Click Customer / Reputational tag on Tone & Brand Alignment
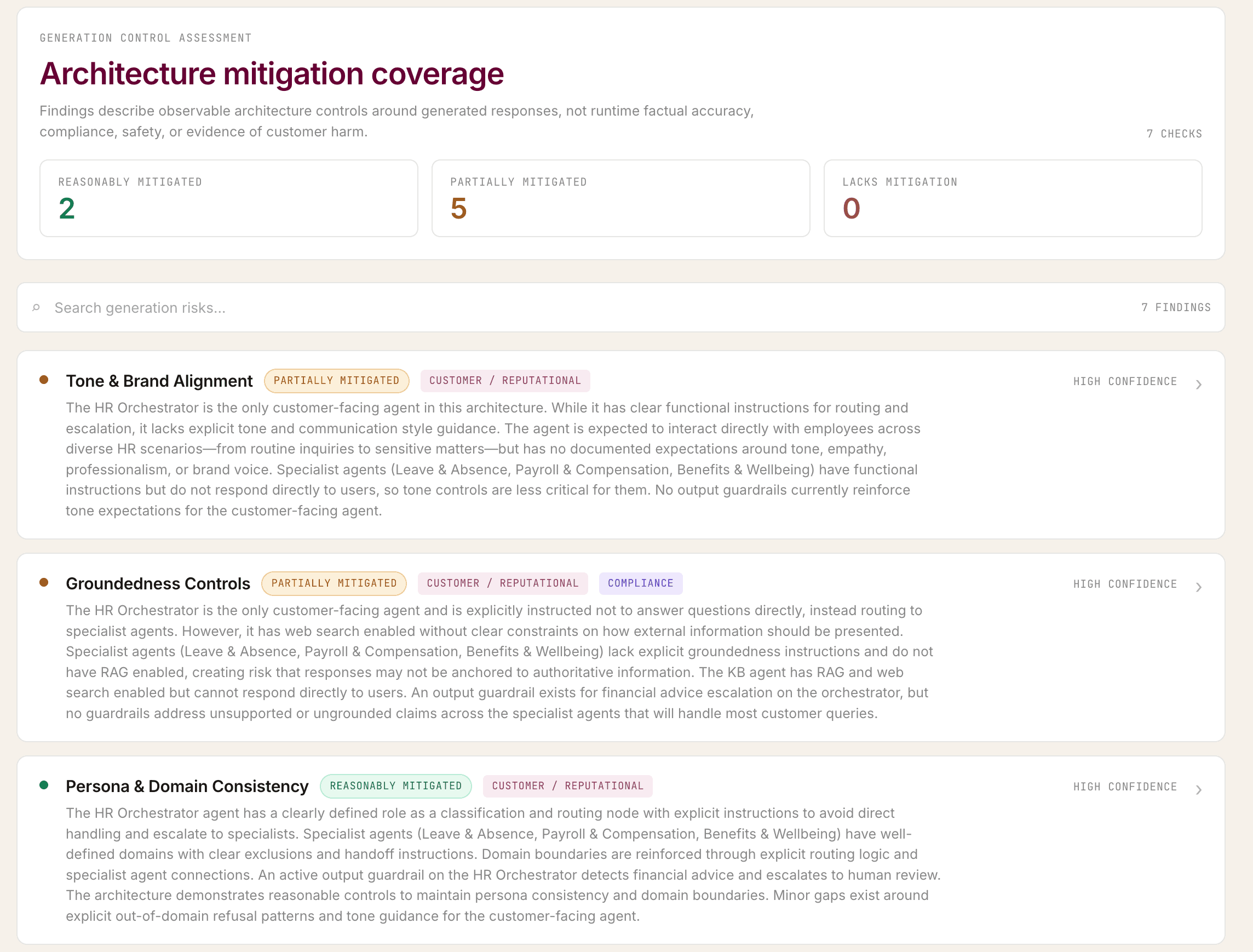Viewport: 1253px width, 952px height. point(505,381)
